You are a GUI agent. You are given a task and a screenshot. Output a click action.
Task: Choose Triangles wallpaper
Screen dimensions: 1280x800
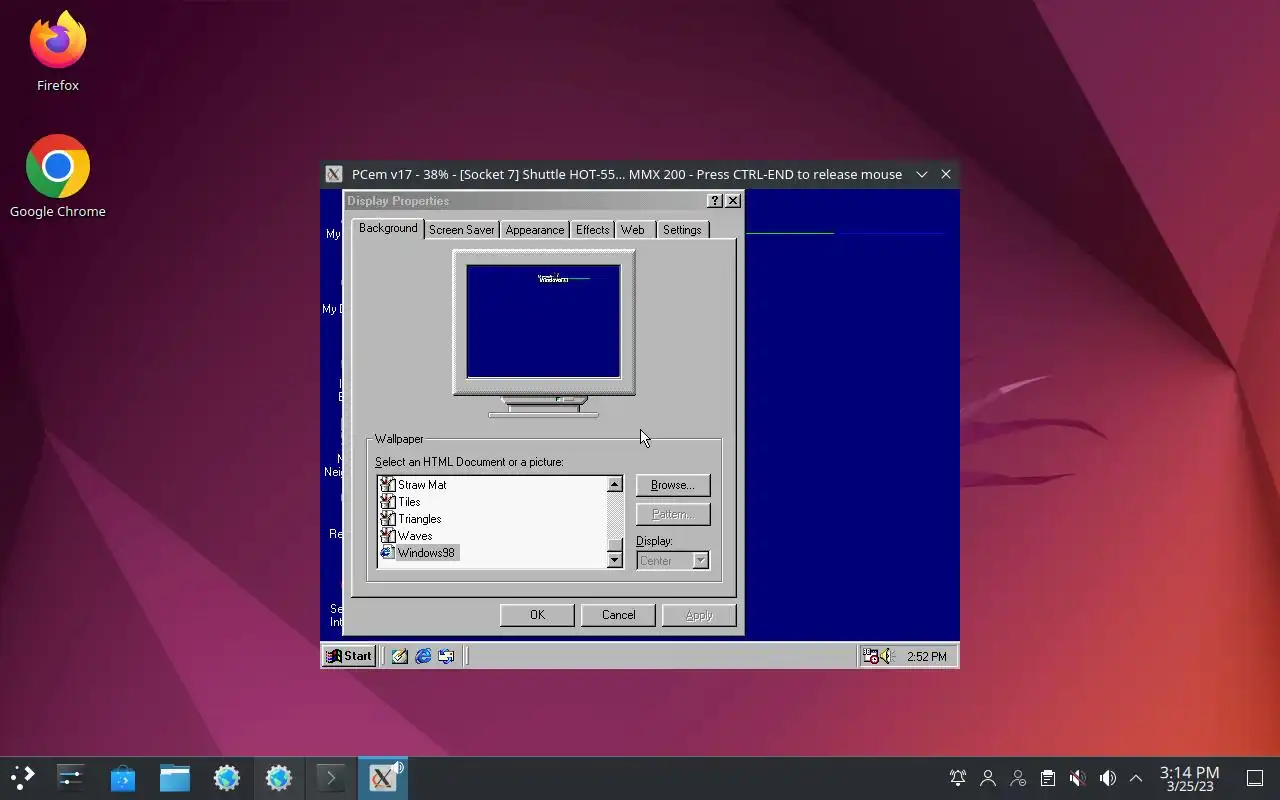(419, 519)
